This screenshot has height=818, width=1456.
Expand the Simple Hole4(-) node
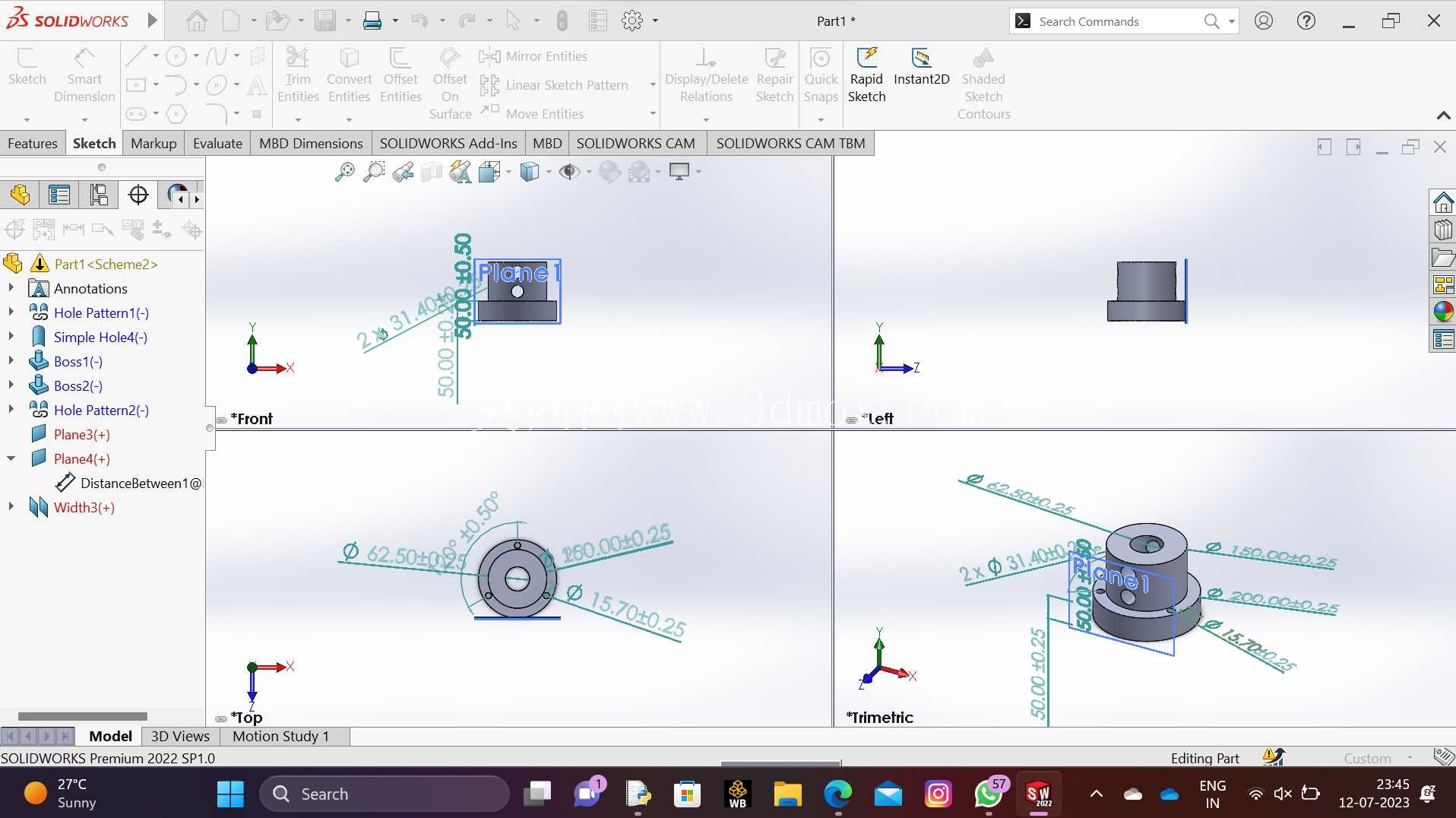(11, 337)
